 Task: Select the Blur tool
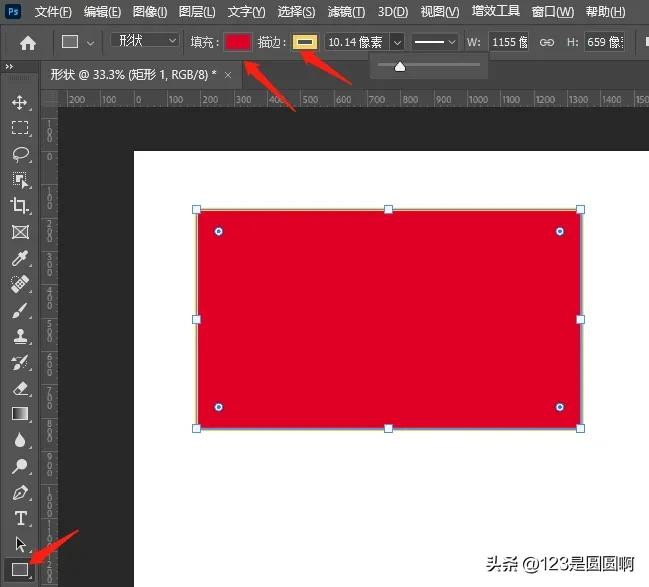pyautogui.click(x=20, y=440)
